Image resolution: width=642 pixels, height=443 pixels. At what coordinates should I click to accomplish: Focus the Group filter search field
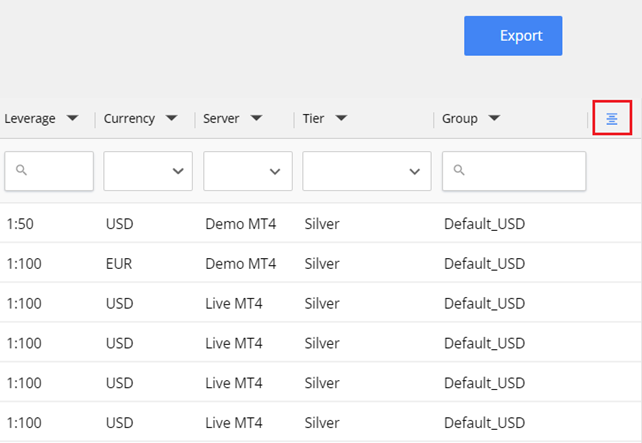525,171
